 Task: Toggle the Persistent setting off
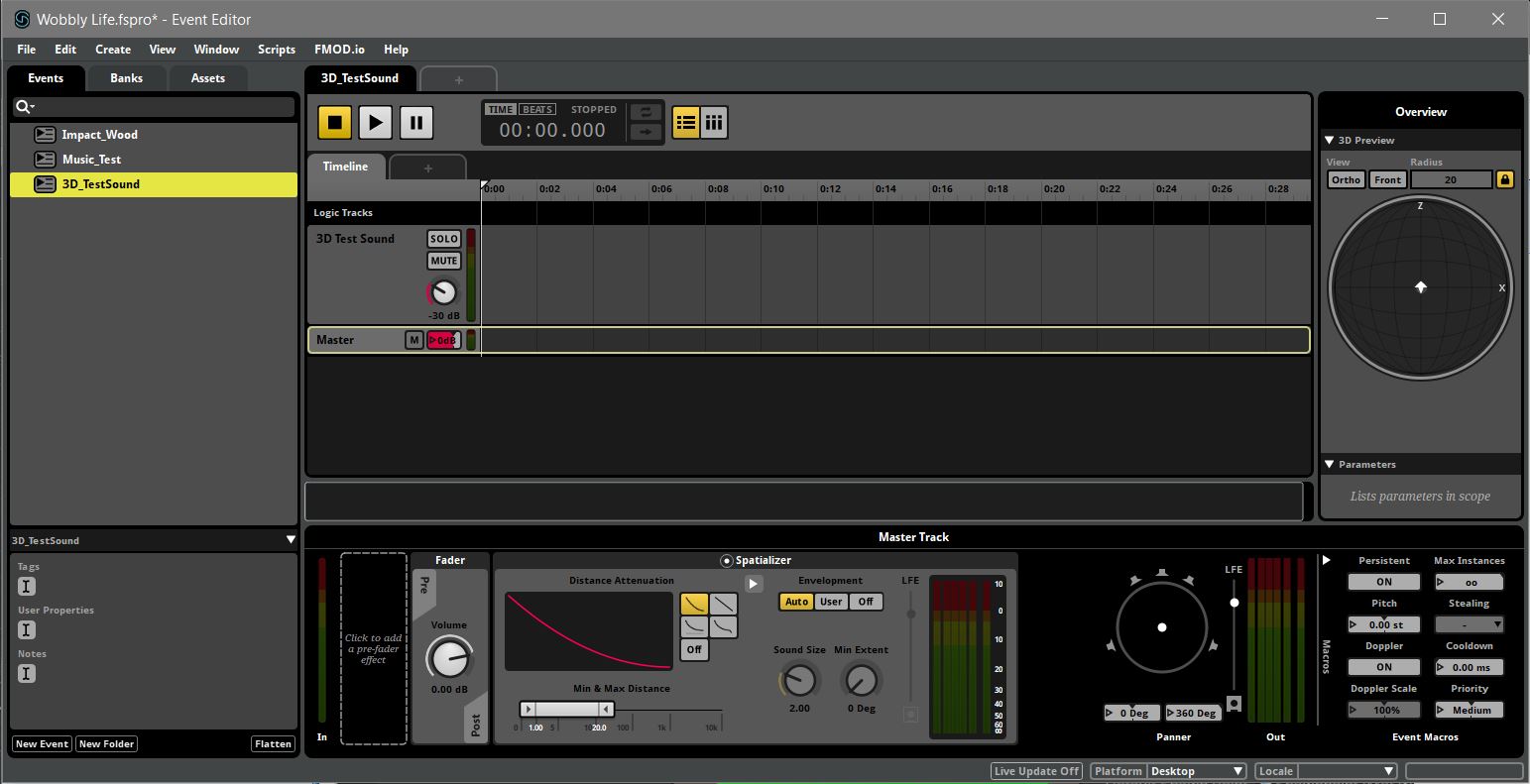pyautogui.click(x=1383, y=581)
